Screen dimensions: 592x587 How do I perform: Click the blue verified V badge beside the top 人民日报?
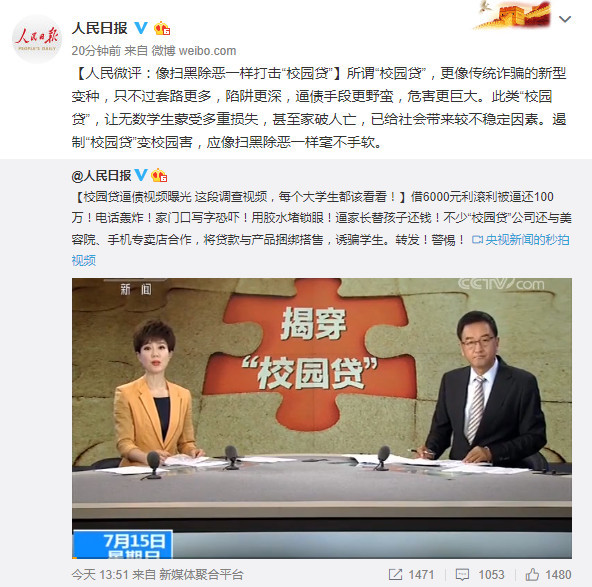point(141,28)
